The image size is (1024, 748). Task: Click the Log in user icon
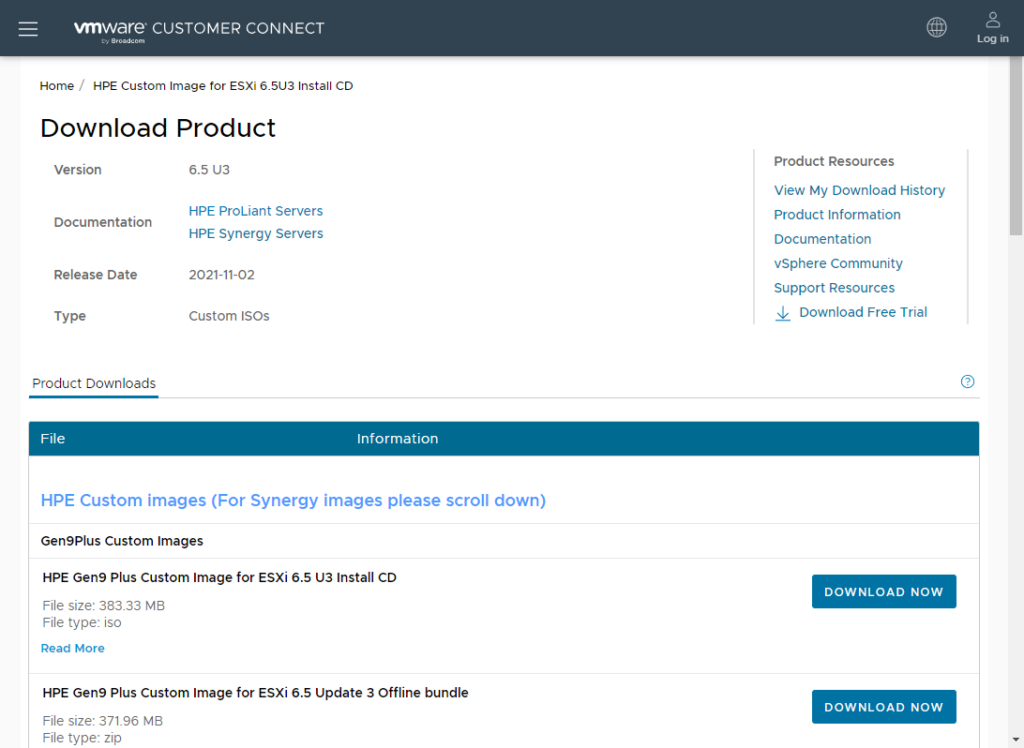click(x=993, y=28)
